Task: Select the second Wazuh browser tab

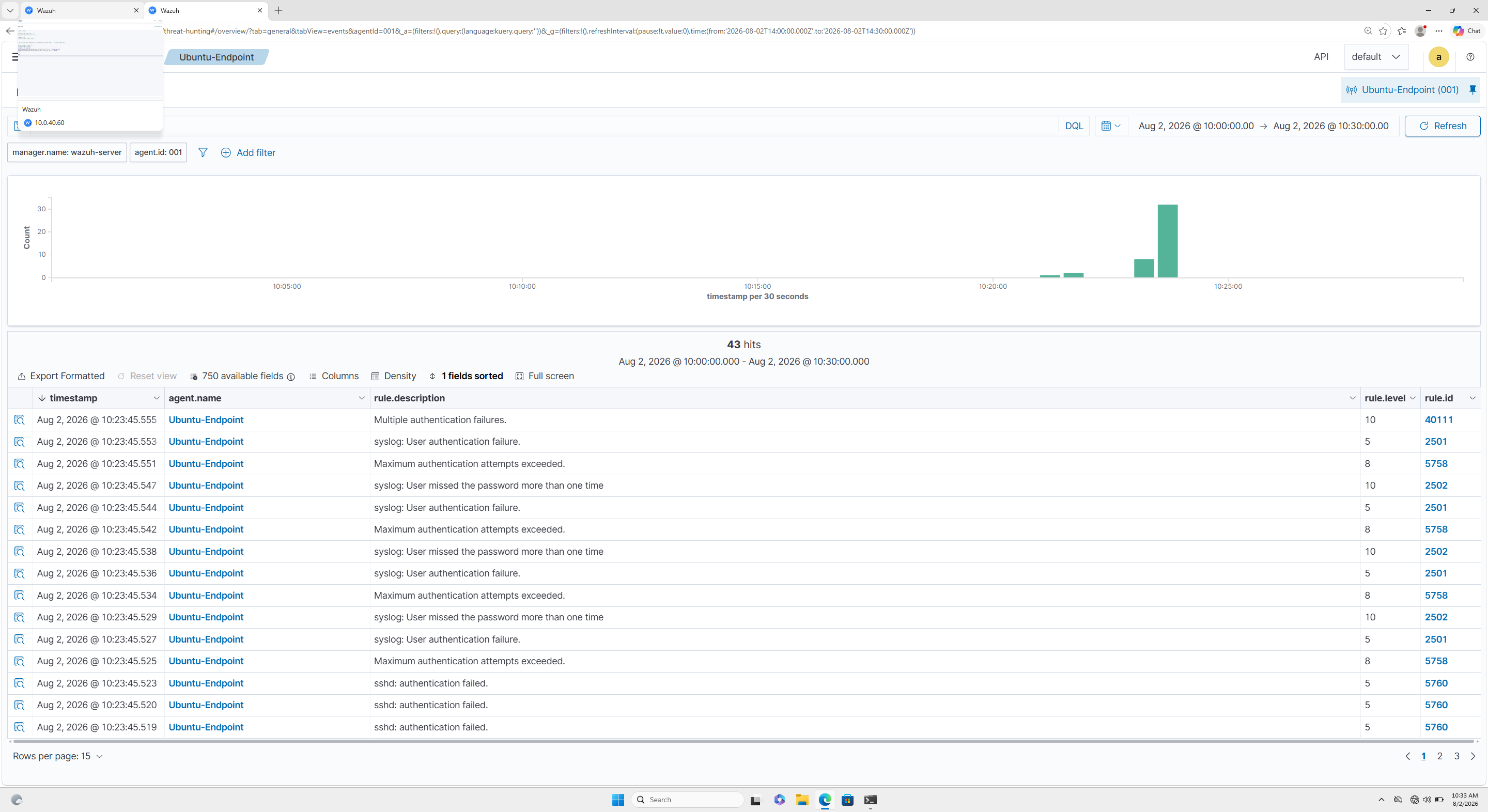Action: point(205,10)
